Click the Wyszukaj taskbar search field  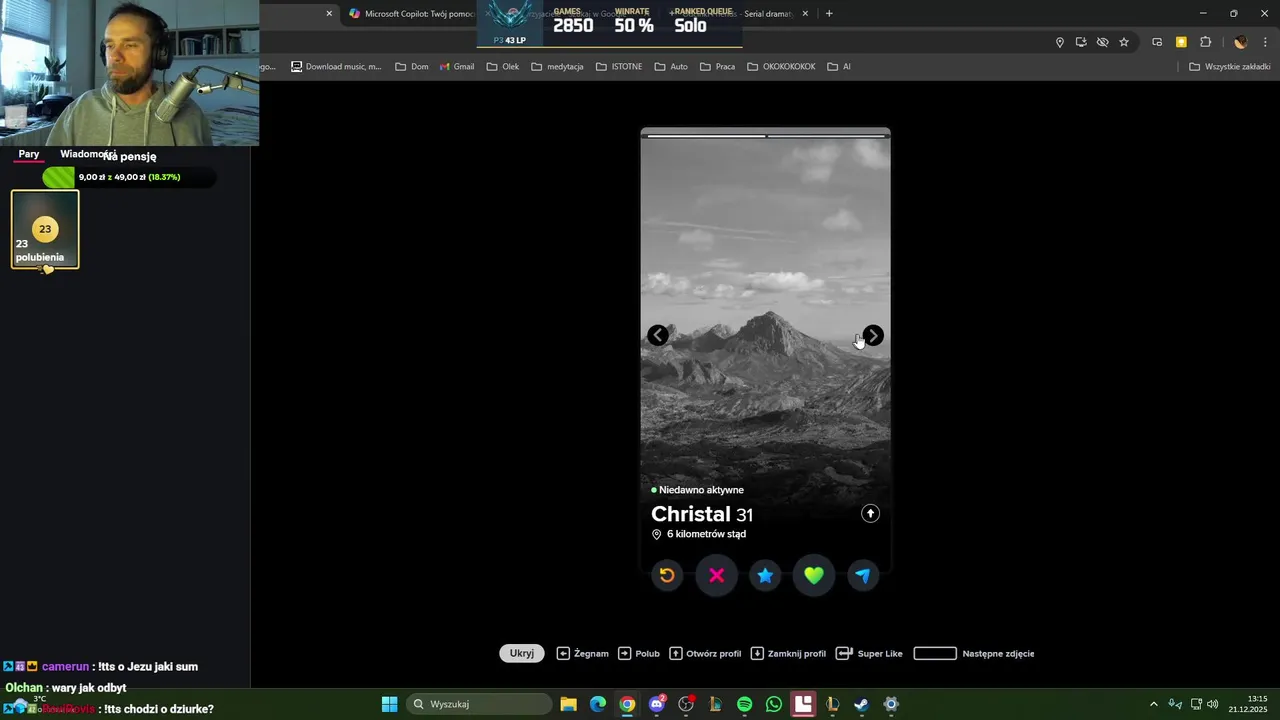480,704
